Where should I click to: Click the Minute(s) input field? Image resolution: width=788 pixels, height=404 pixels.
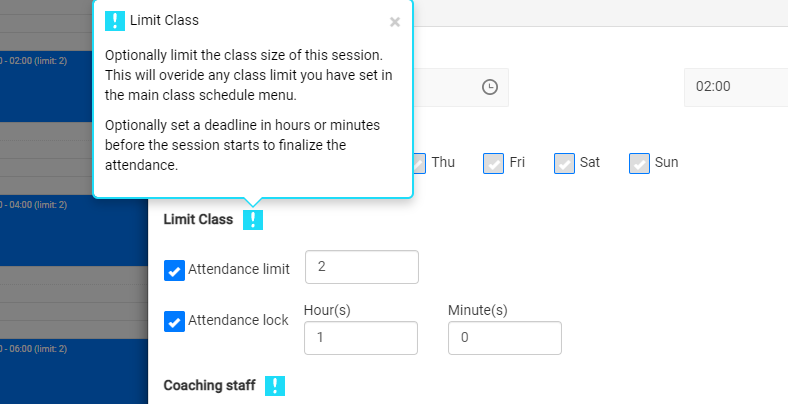point(505,338)
